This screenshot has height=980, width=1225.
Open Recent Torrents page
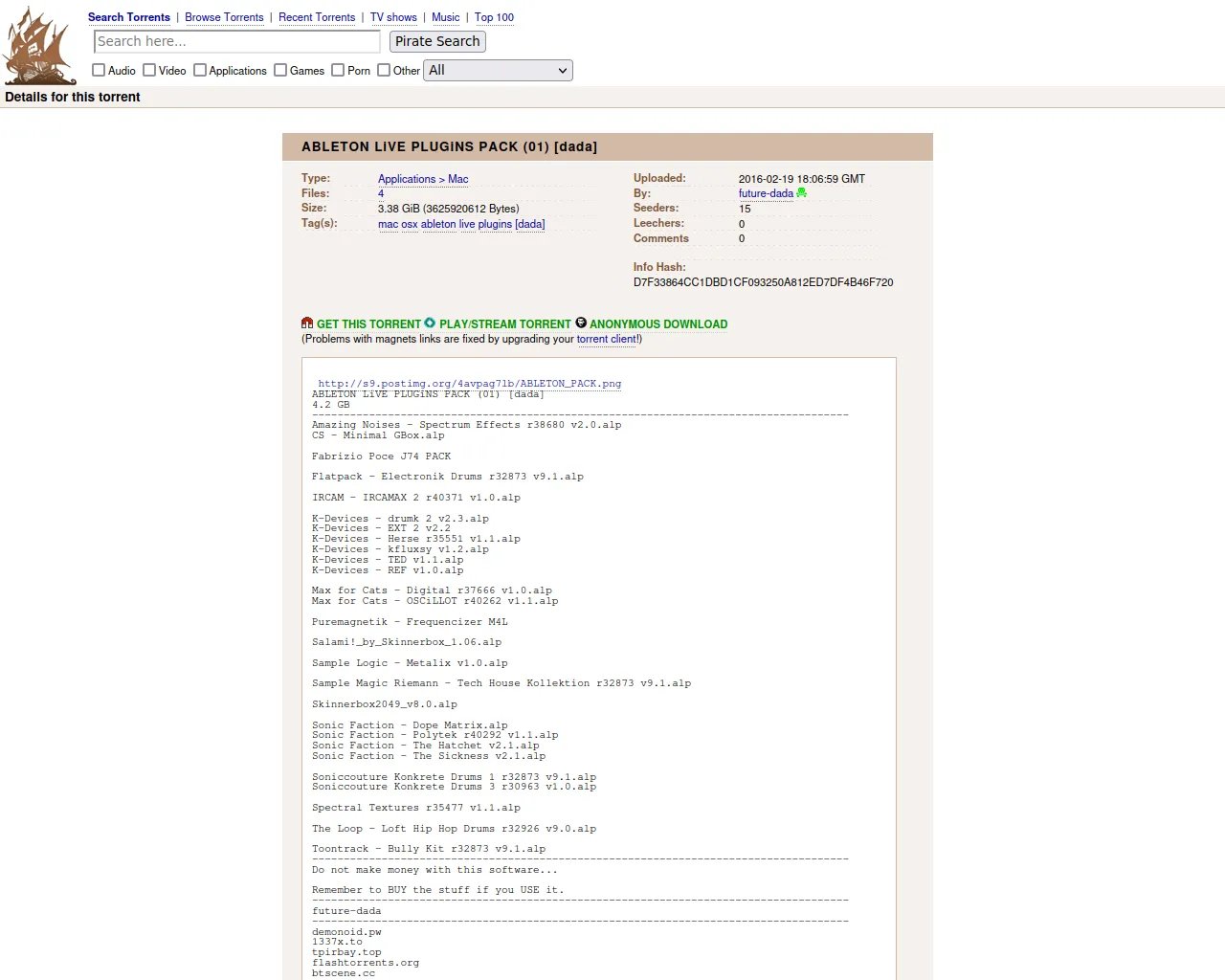click(x=317, y=17)
